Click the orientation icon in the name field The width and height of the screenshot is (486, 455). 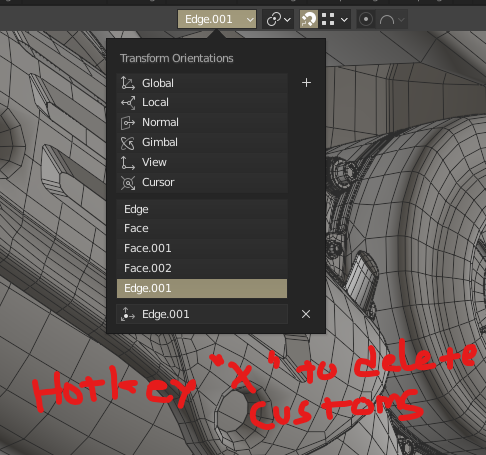[128, 314]
